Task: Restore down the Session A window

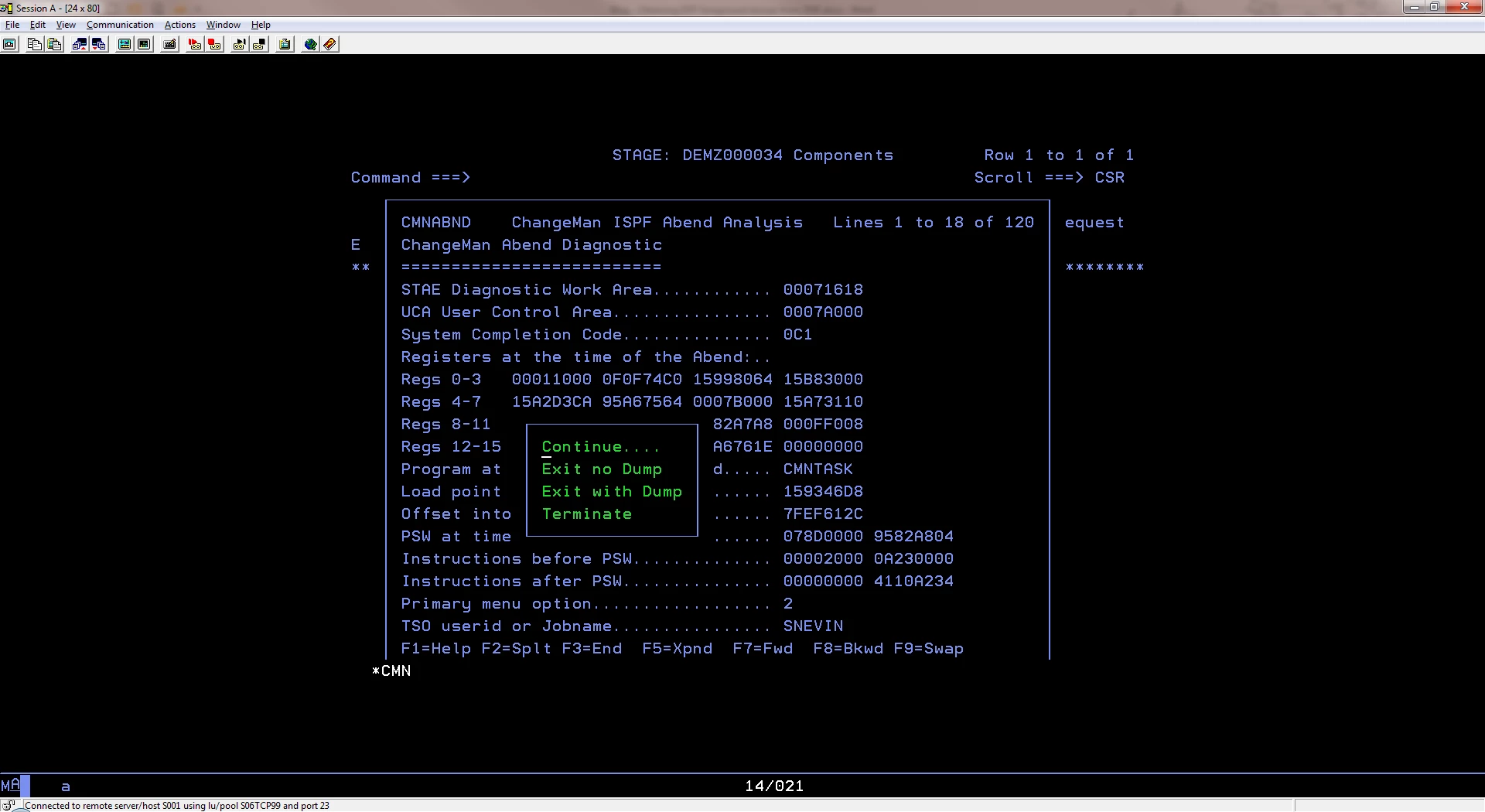Action: click(x=1434, y=7)
